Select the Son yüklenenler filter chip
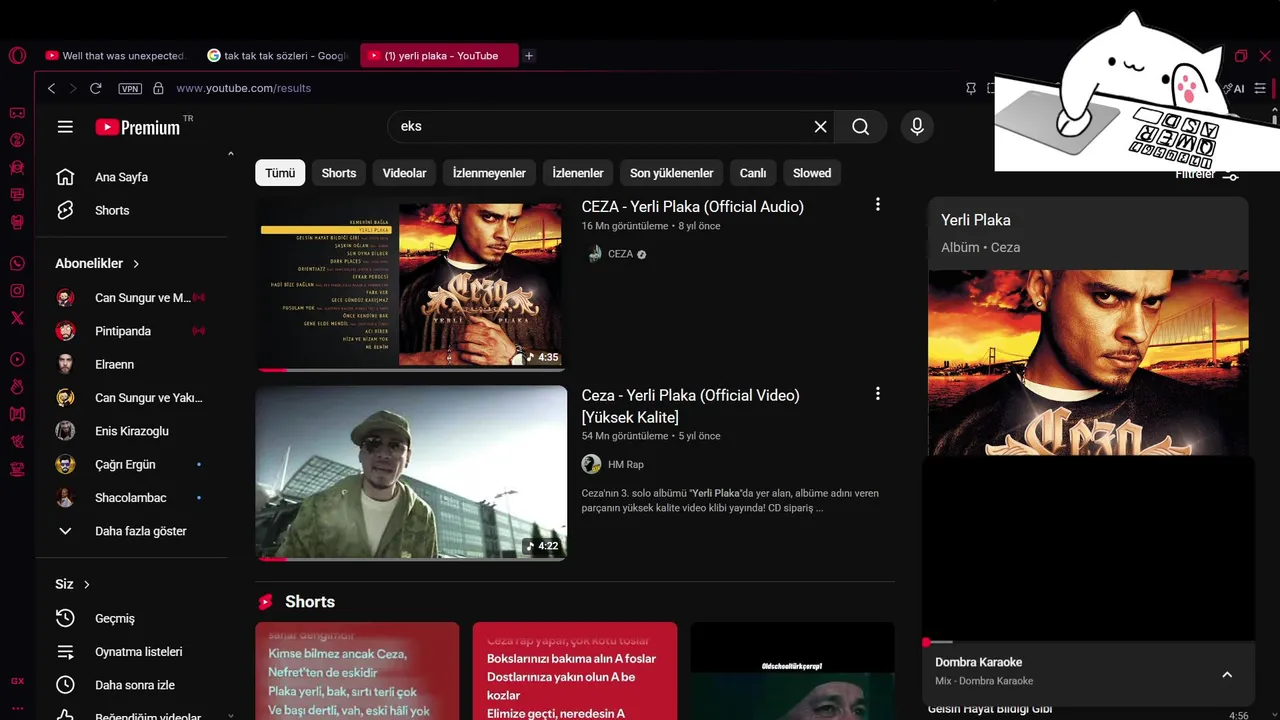The width and height of the screenshot is (1280, 720). [x=672, y=173]
